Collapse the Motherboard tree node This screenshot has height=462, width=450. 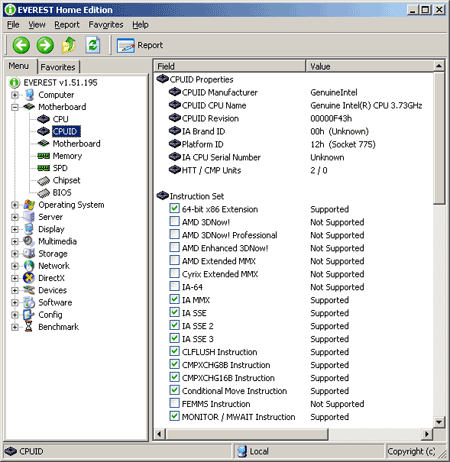pyautogui.click(x=15, y=107)
